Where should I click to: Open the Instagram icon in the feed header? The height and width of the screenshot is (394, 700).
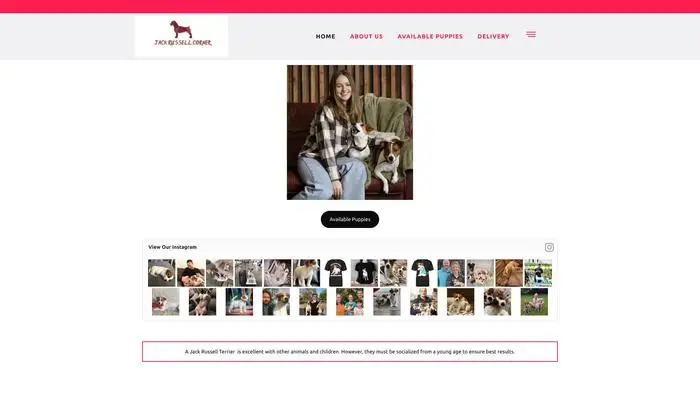click(x=549, y=247)
